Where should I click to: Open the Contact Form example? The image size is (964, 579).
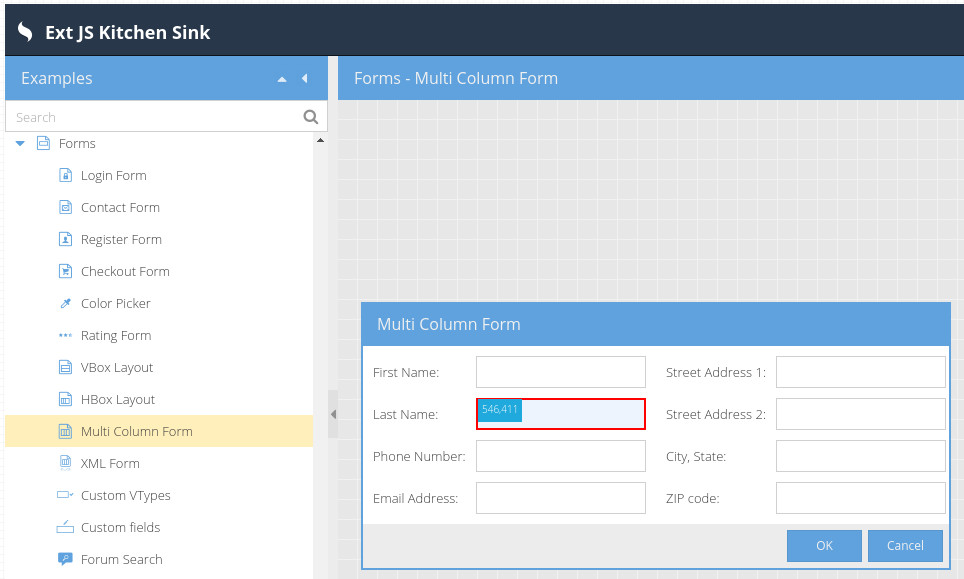[x=120, y=207]
